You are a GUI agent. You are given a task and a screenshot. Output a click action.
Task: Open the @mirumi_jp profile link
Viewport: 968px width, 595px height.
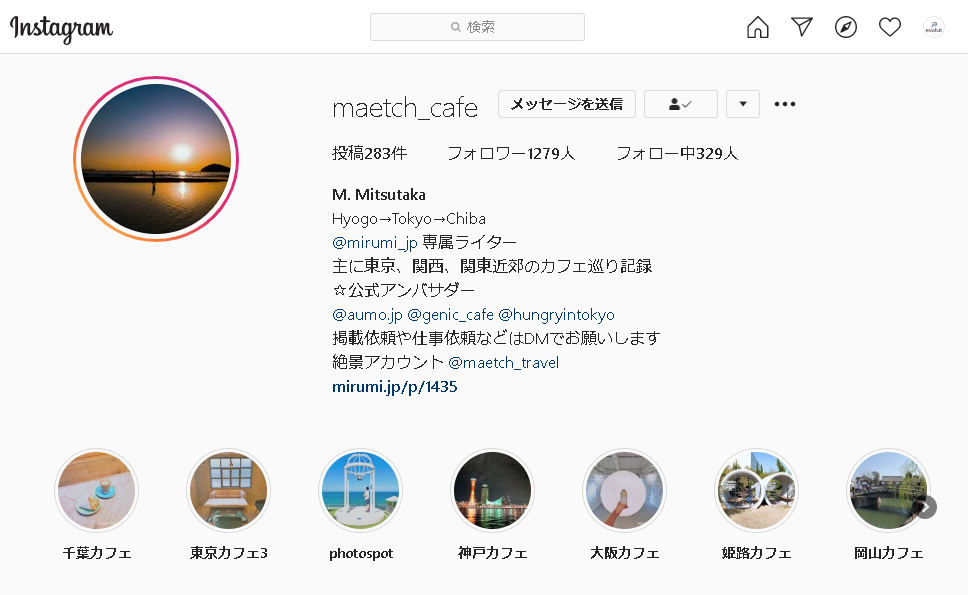point(375,243)
